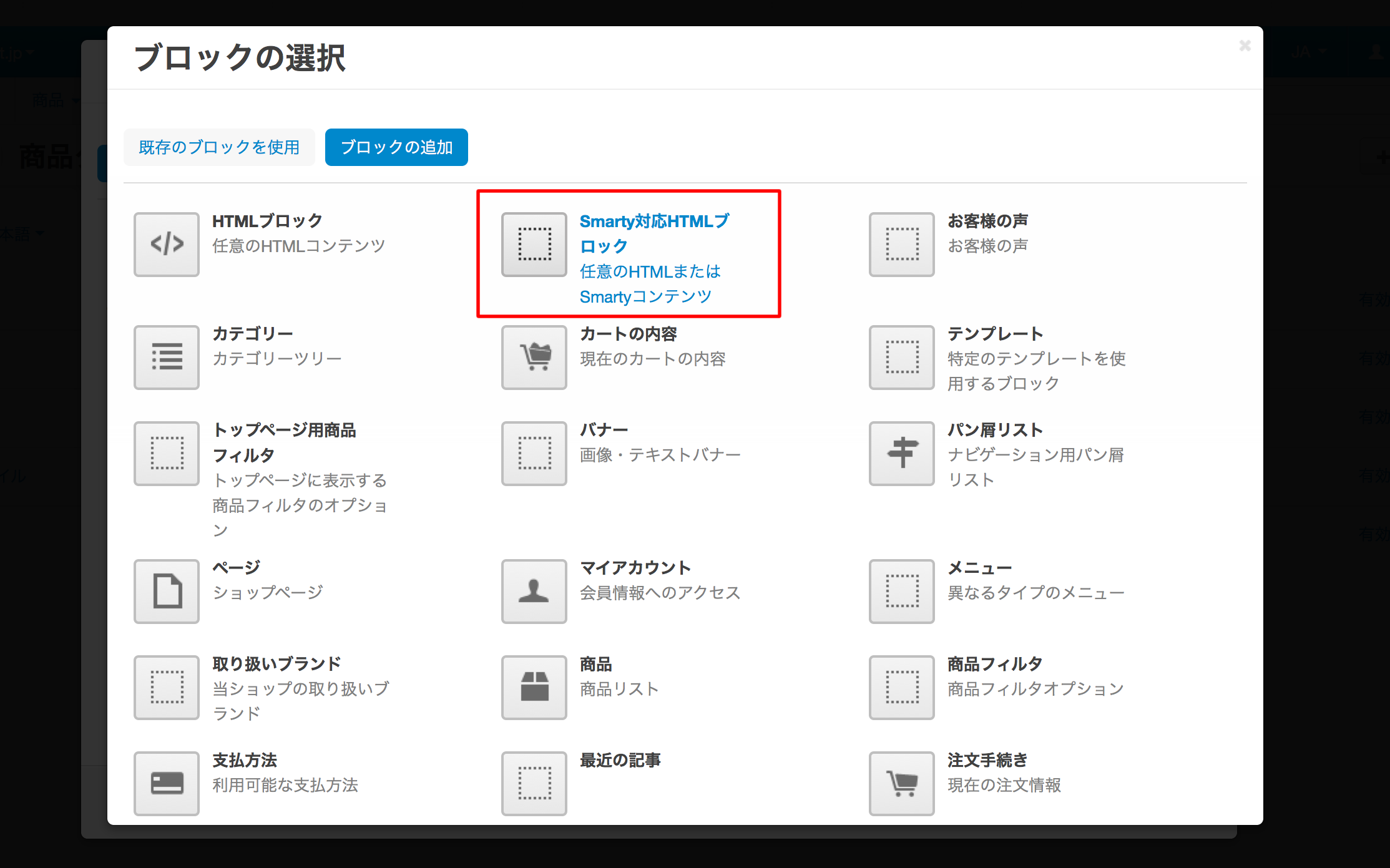
Task: Click description 異なるタイプのメニュー
Action: (x=1036, y=593)
